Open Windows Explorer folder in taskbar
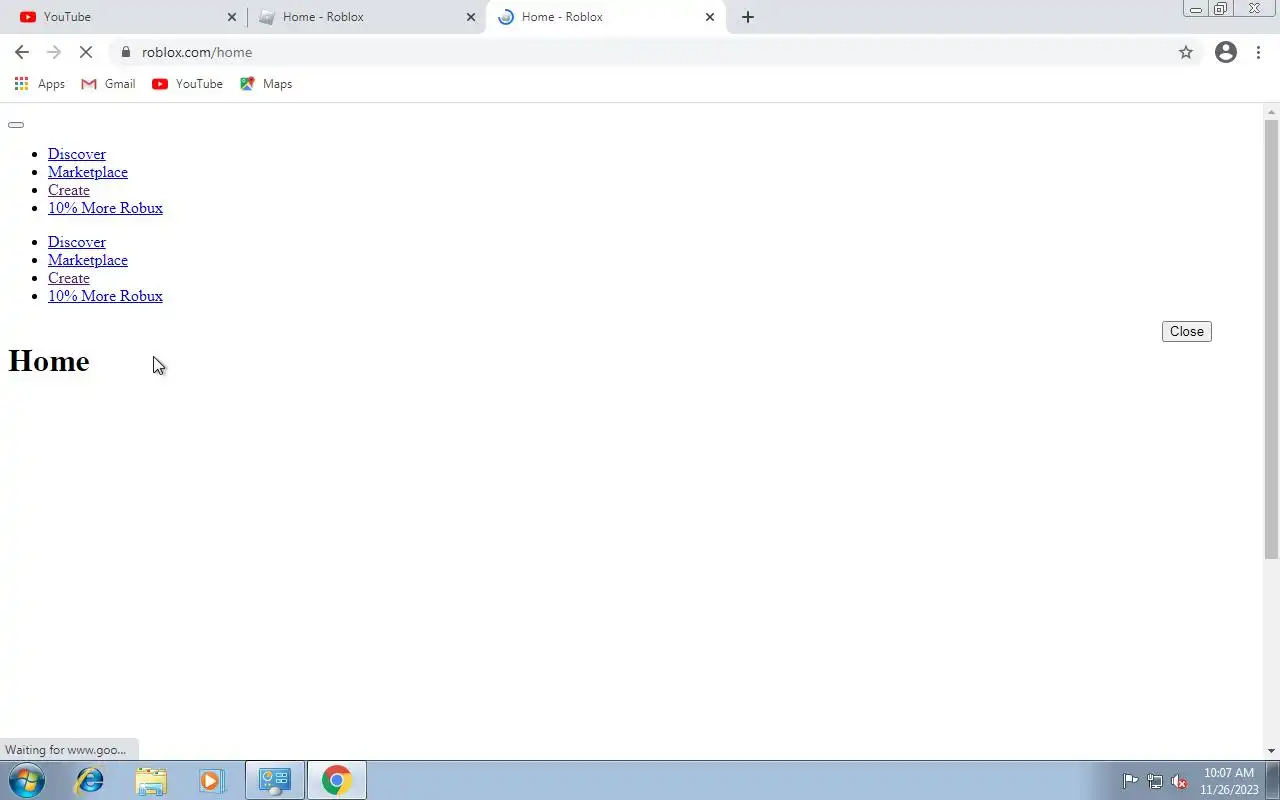 tap(151, 780)
